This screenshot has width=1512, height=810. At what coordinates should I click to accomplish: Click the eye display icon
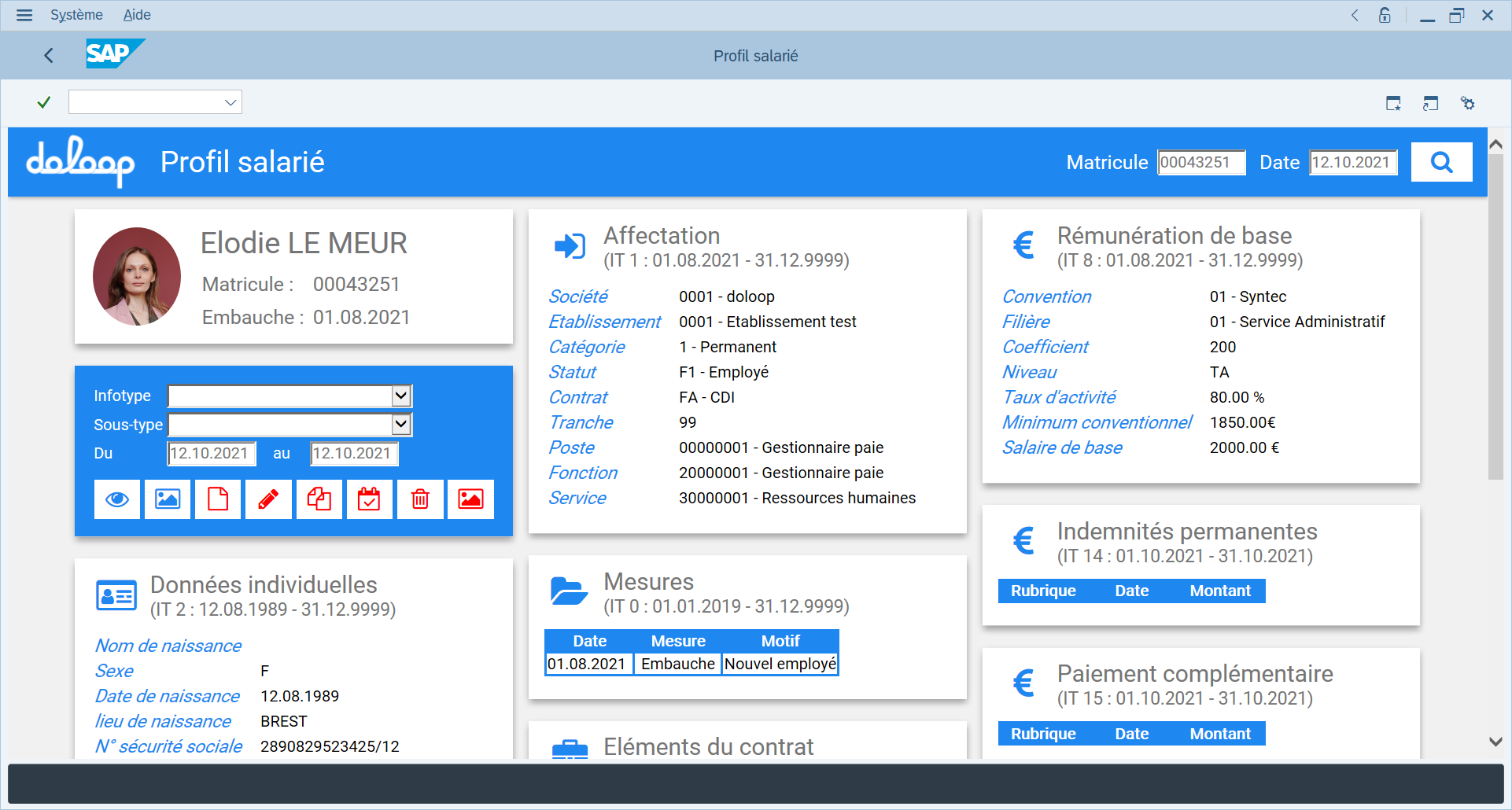click(117, 499)
